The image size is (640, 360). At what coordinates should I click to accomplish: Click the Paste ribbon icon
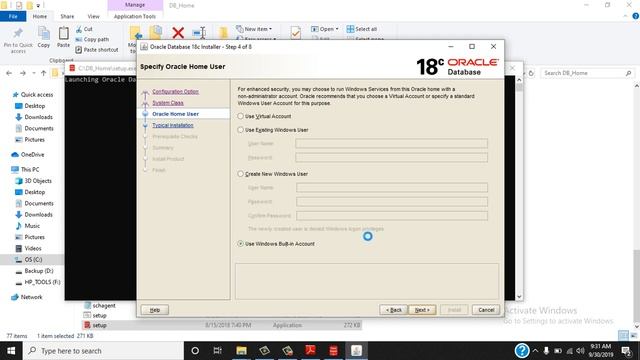pos(63,37)
